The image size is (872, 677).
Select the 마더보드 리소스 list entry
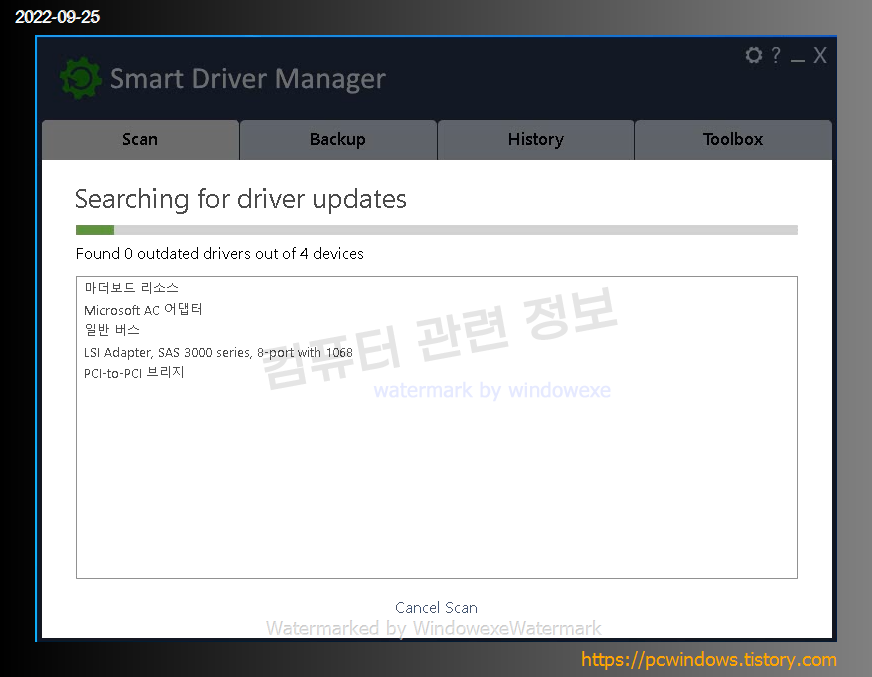point(131,288)
